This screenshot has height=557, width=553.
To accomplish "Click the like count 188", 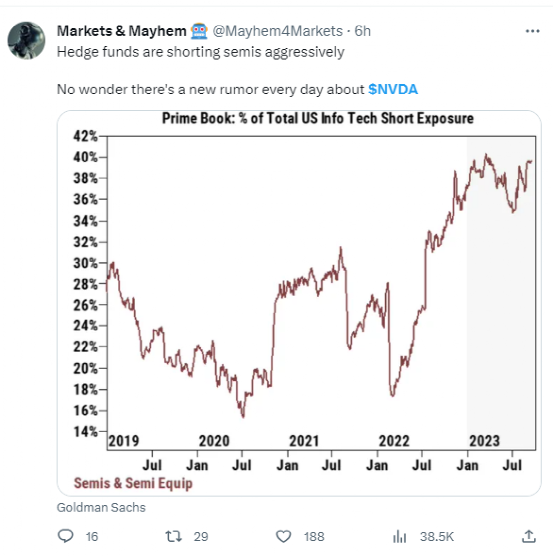I will point(314,536).
